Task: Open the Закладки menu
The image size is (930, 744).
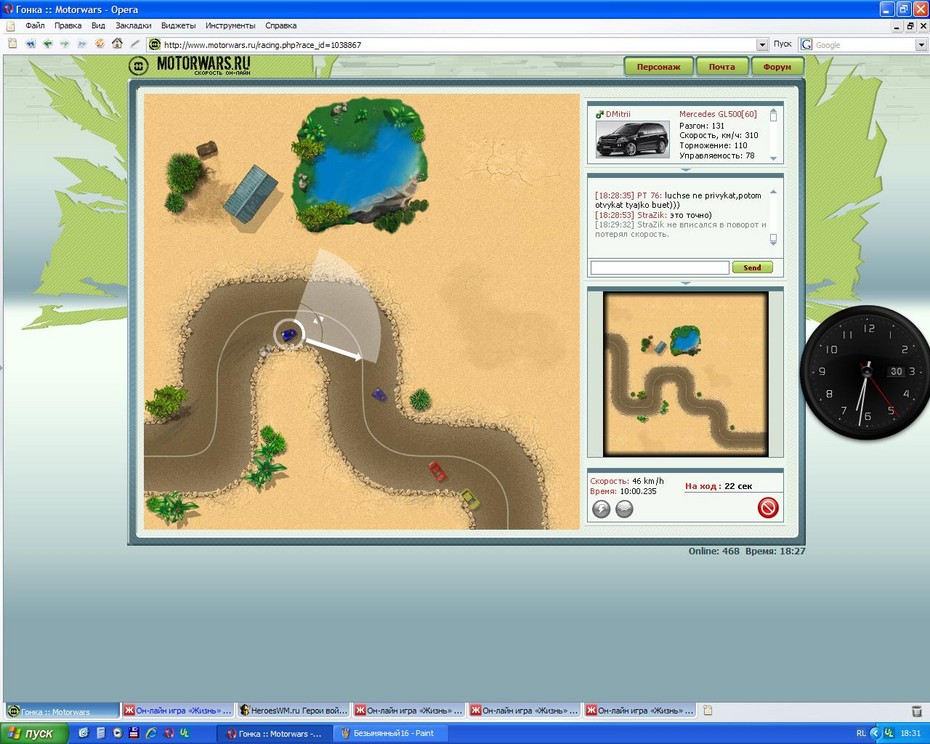Action: (x=133, y=26)
